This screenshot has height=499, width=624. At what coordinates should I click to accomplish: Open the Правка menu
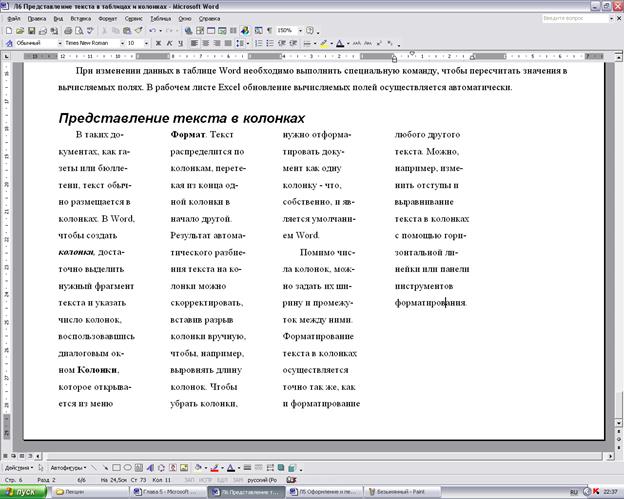(37, 19)
